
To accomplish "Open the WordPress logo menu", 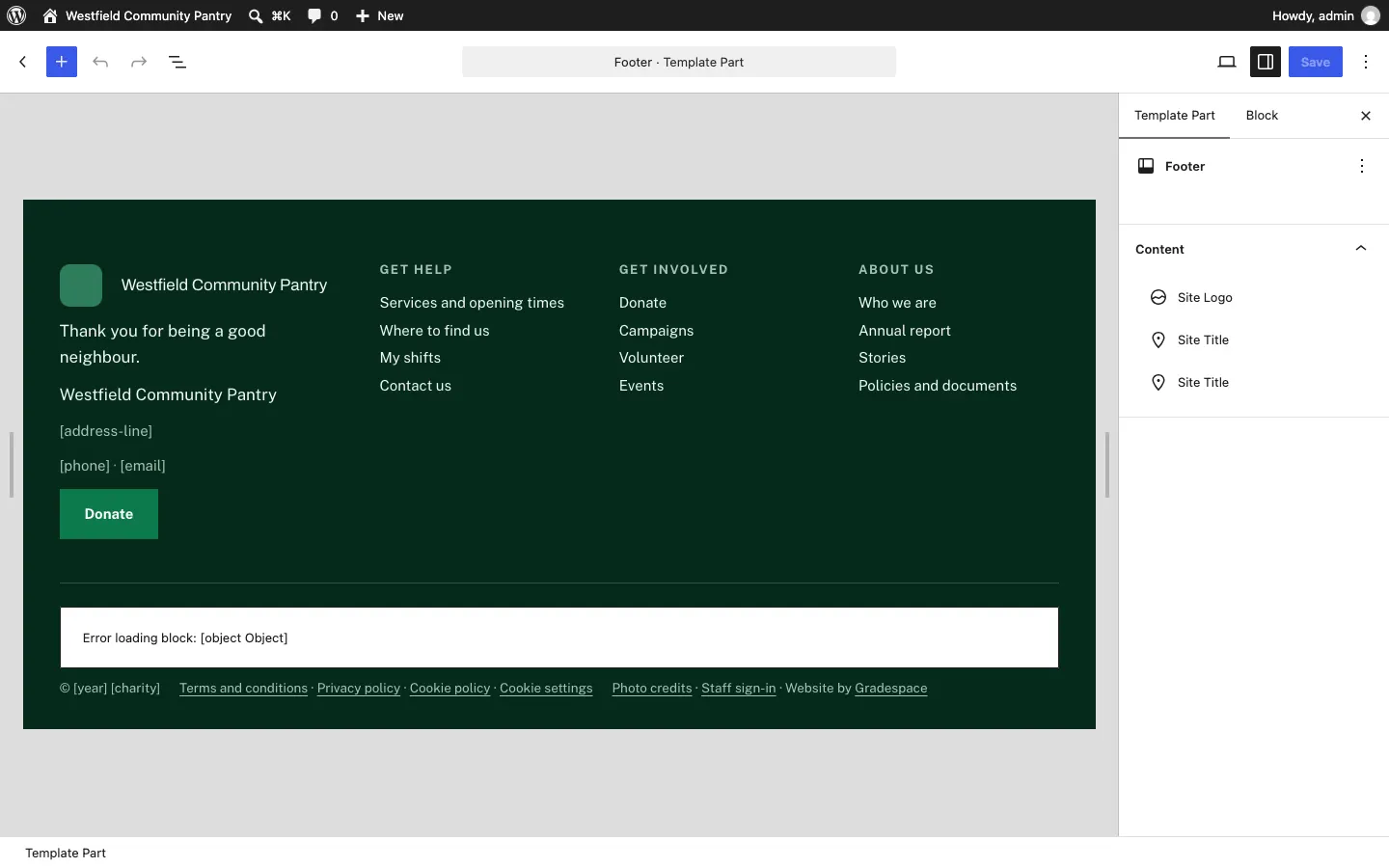I will tap(16, 15).
